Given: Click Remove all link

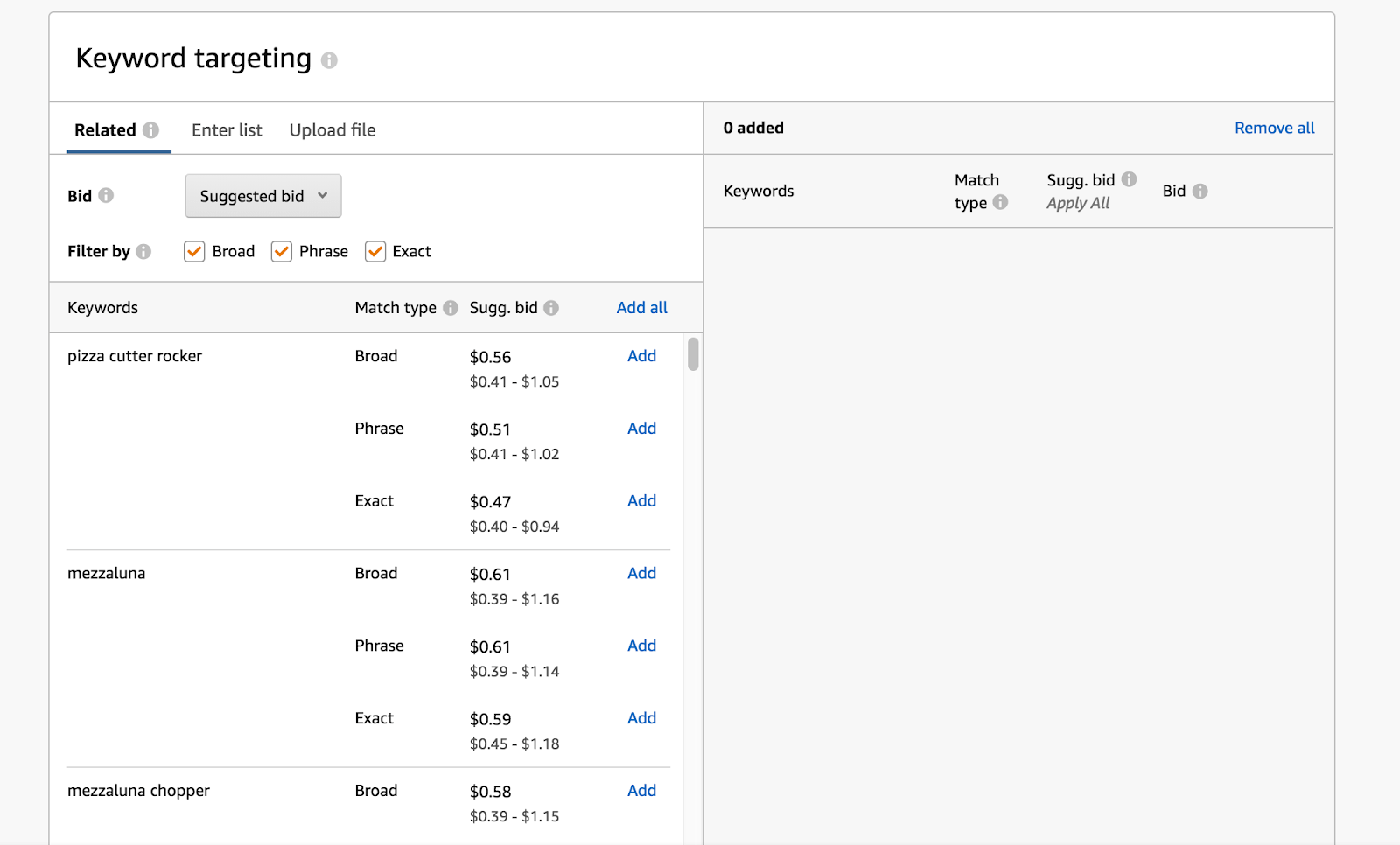Looking at the screenshot, I should pyautogui.click(x=1274, y=128).
